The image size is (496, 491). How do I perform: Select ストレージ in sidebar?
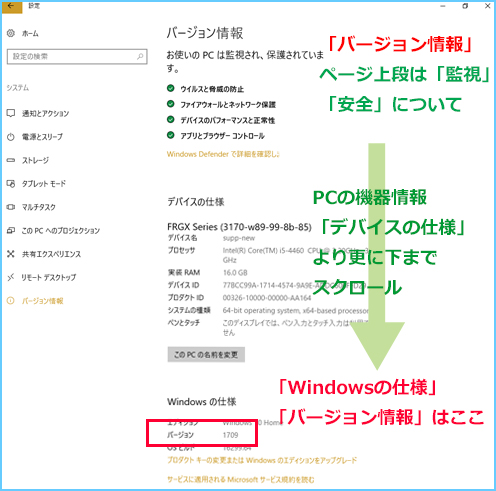click(x=35, y=160)
